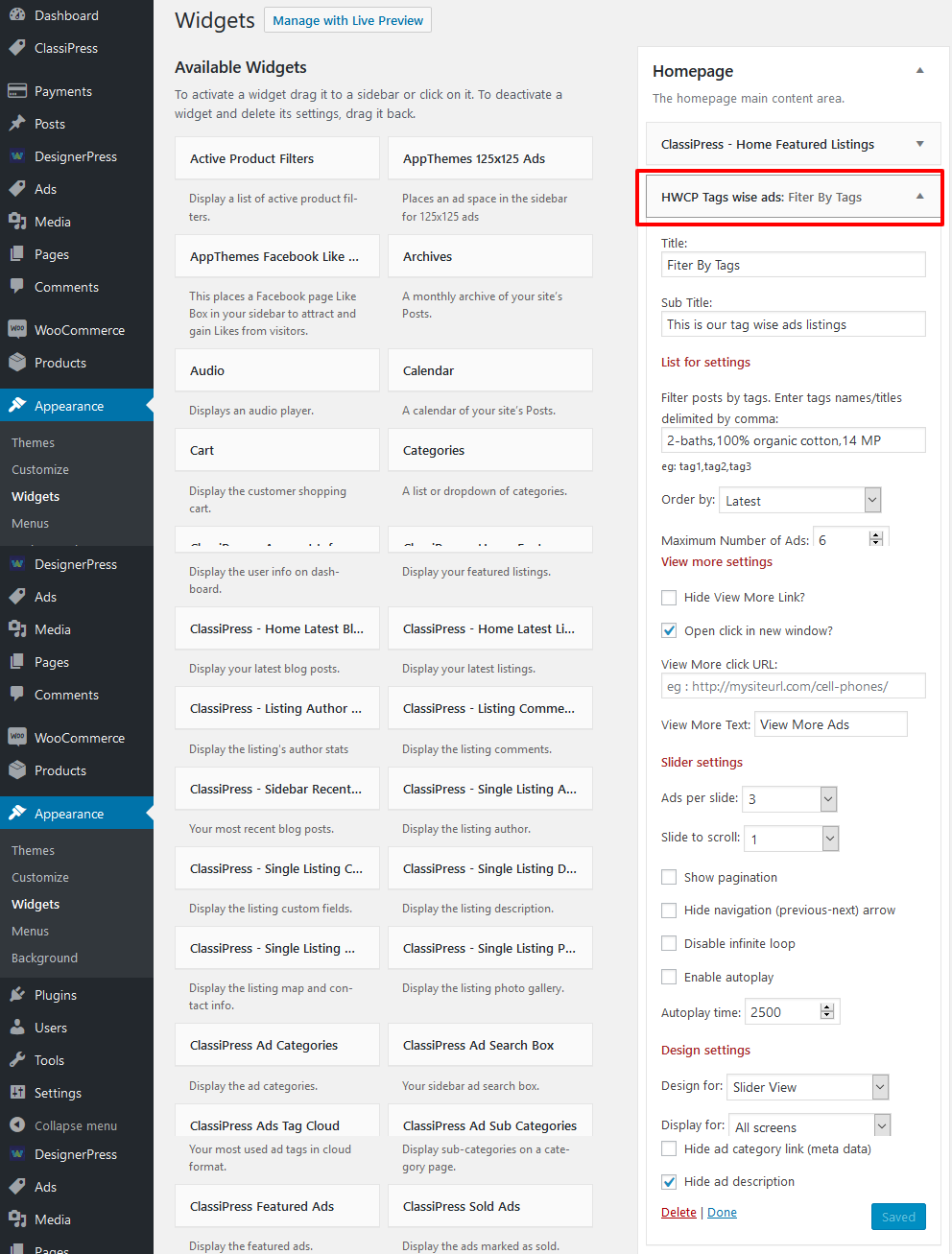952x1254 pixels.
Task: Uncheck Open click in new window
Action: pyautogui.click(x=669, y=631)
